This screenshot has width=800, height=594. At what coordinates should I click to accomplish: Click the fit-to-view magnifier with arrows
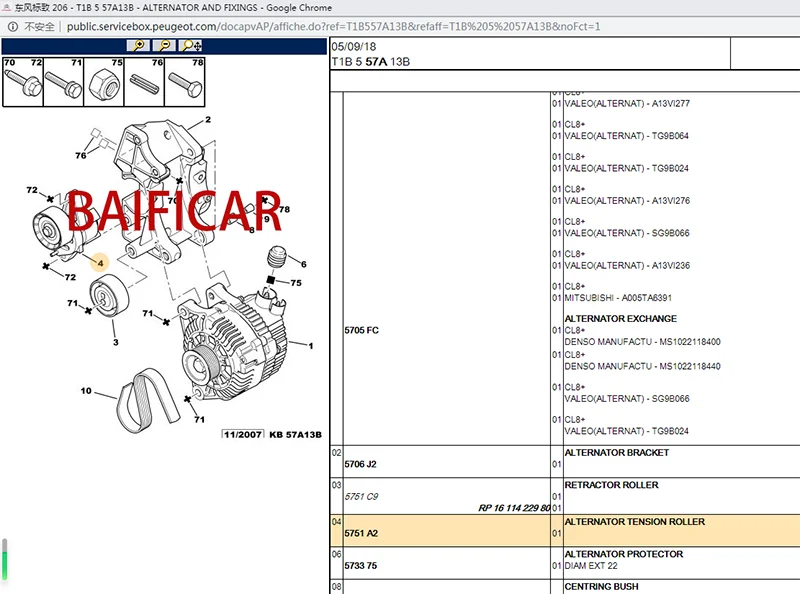point(191,45)
